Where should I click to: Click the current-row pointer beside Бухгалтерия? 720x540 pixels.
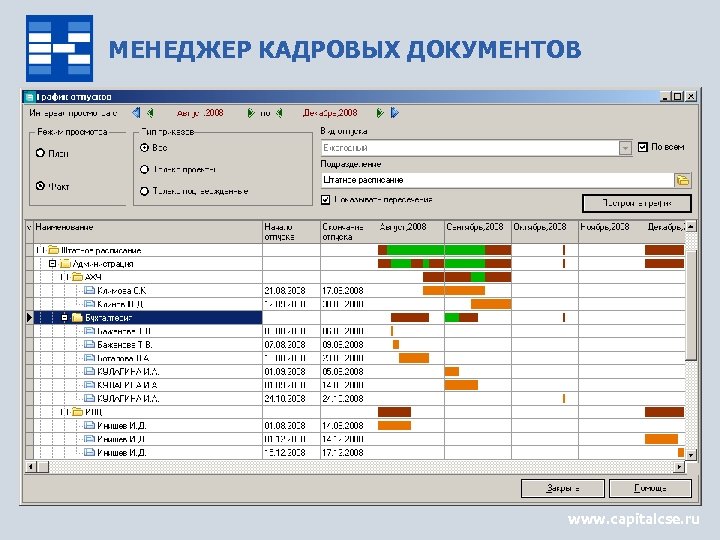coord(29,318)
